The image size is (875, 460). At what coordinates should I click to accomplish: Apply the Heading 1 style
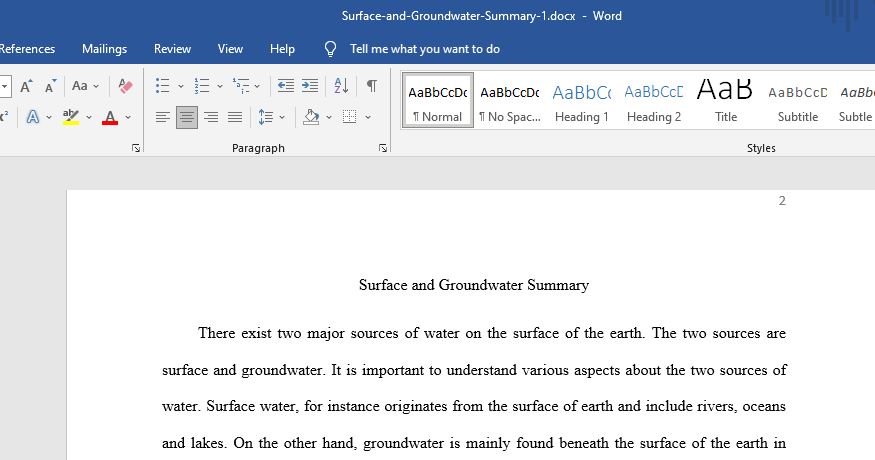coord(581,100)
